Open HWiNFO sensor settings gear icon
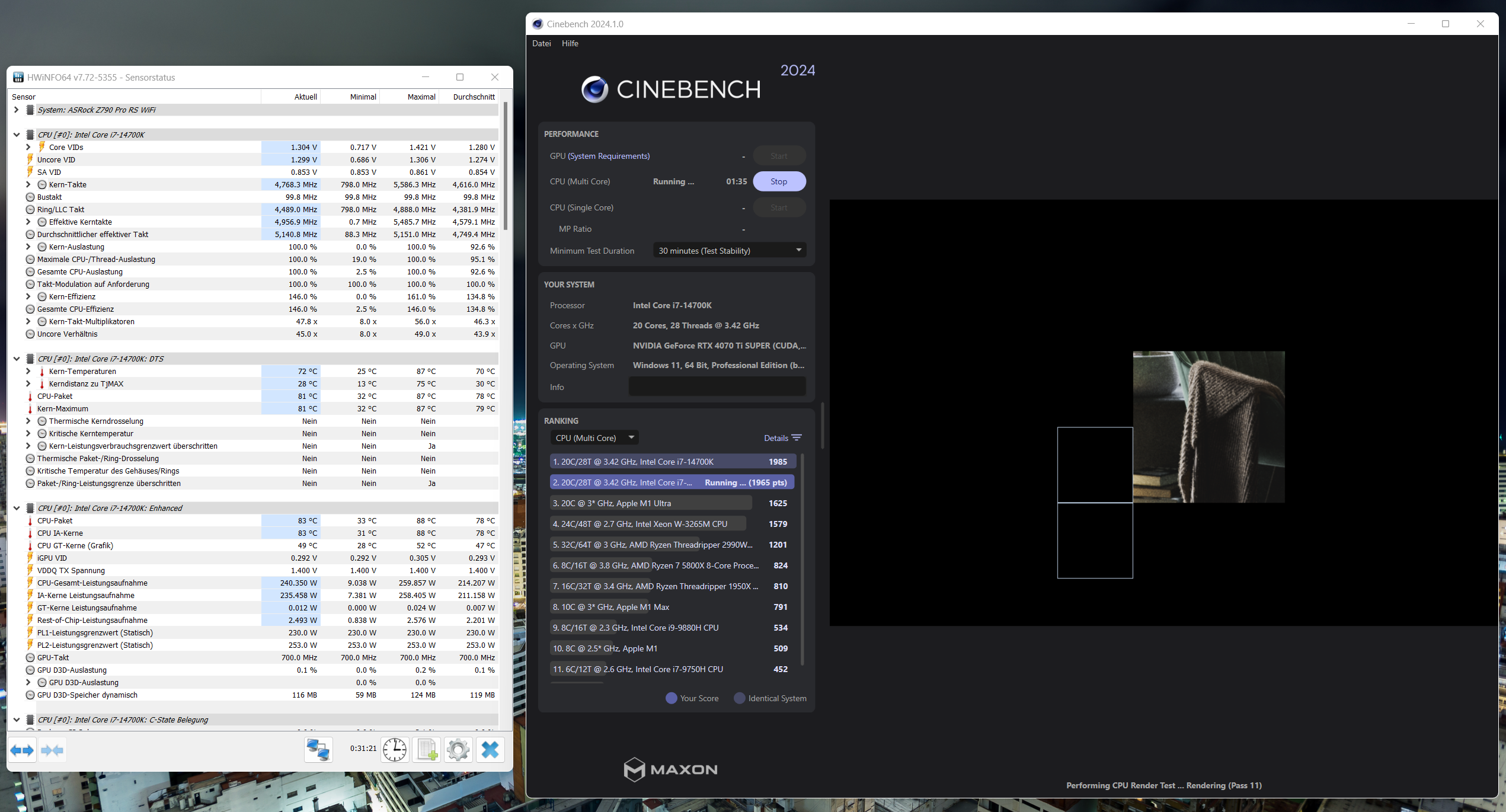 458,750
